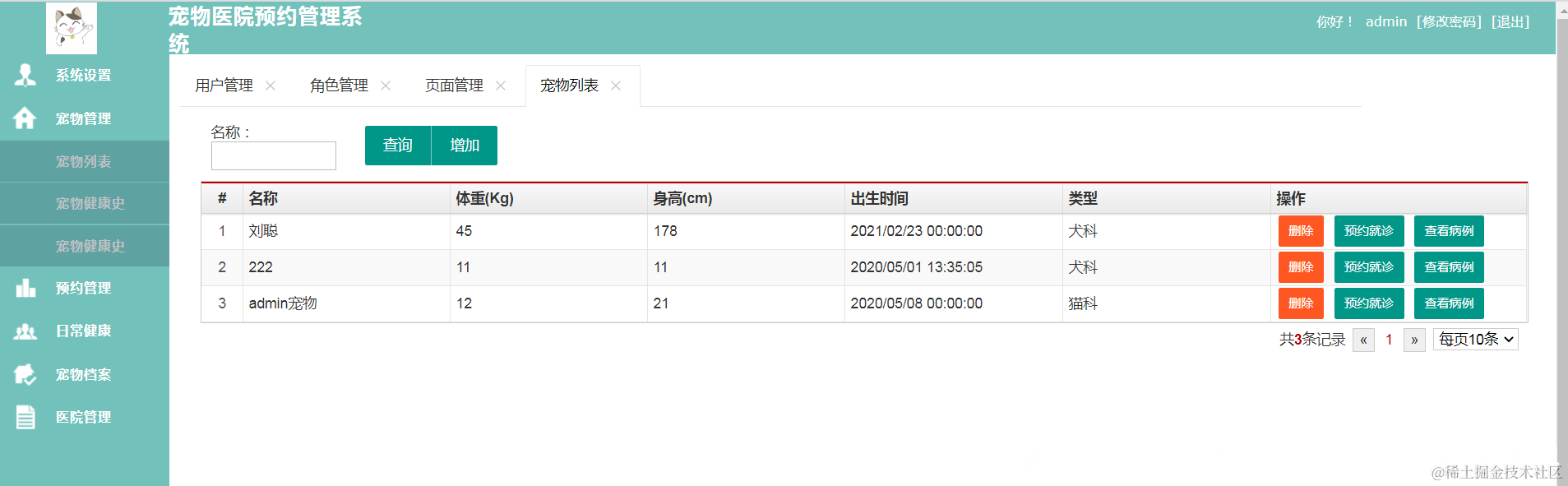1568x486 pixels.
Task: Open the second 宠物健康史 submenu item
Action: [85, 246]
